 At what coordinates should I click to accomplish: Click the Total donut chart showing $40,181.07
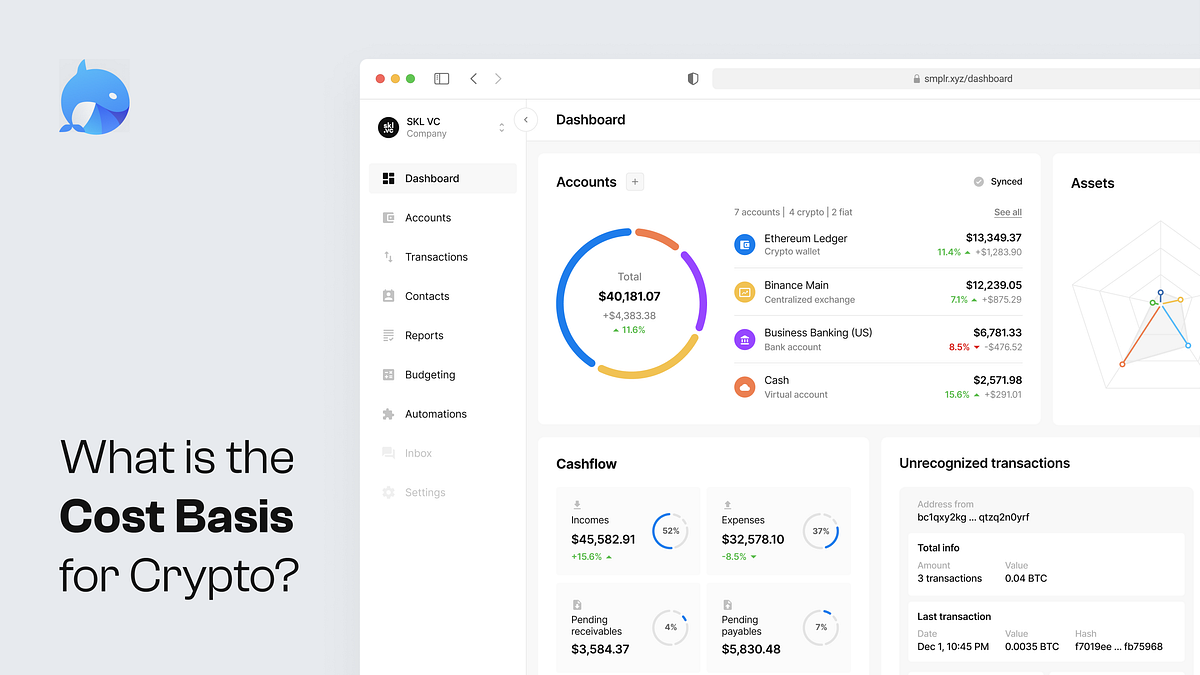pyautogui.click(x=630, y=302)
